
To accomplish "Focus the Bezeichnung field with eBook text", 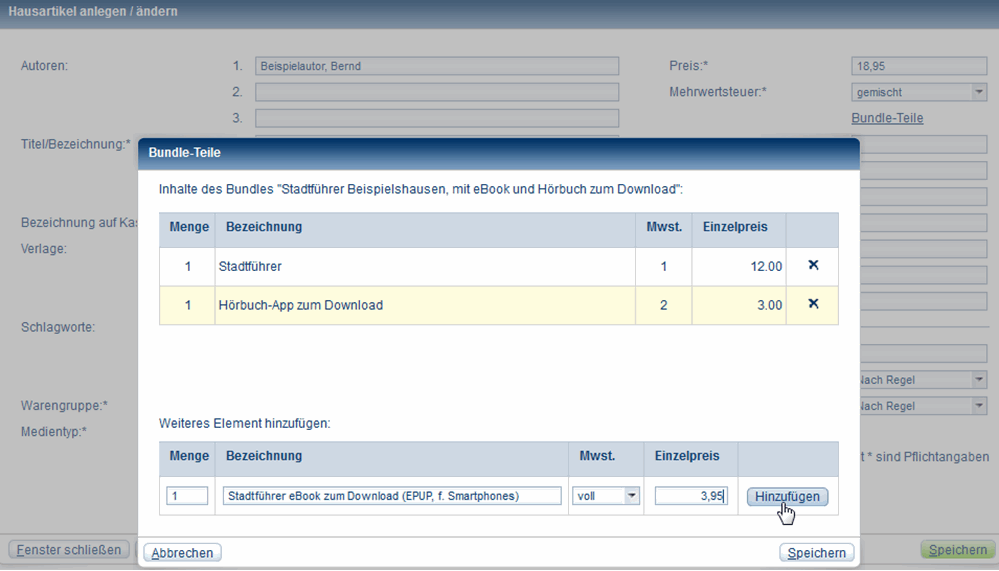I will tap(391, 495).
